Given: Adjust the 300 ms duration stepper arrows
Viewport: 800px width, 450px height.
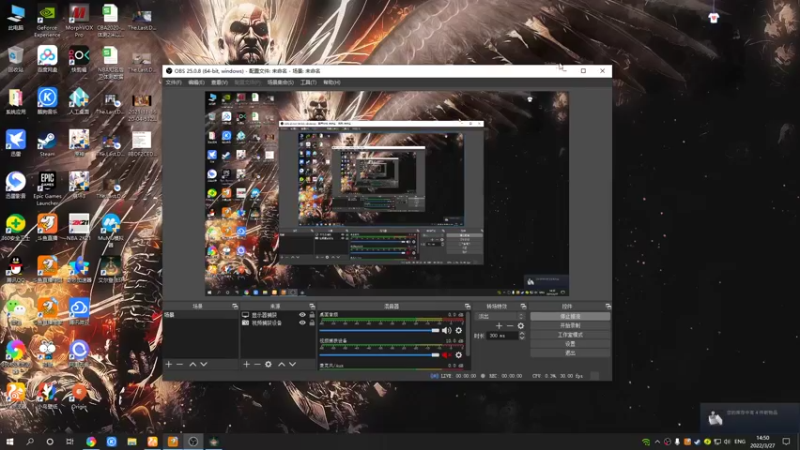Looking at the screenshot, I should (x=521, y=336).
